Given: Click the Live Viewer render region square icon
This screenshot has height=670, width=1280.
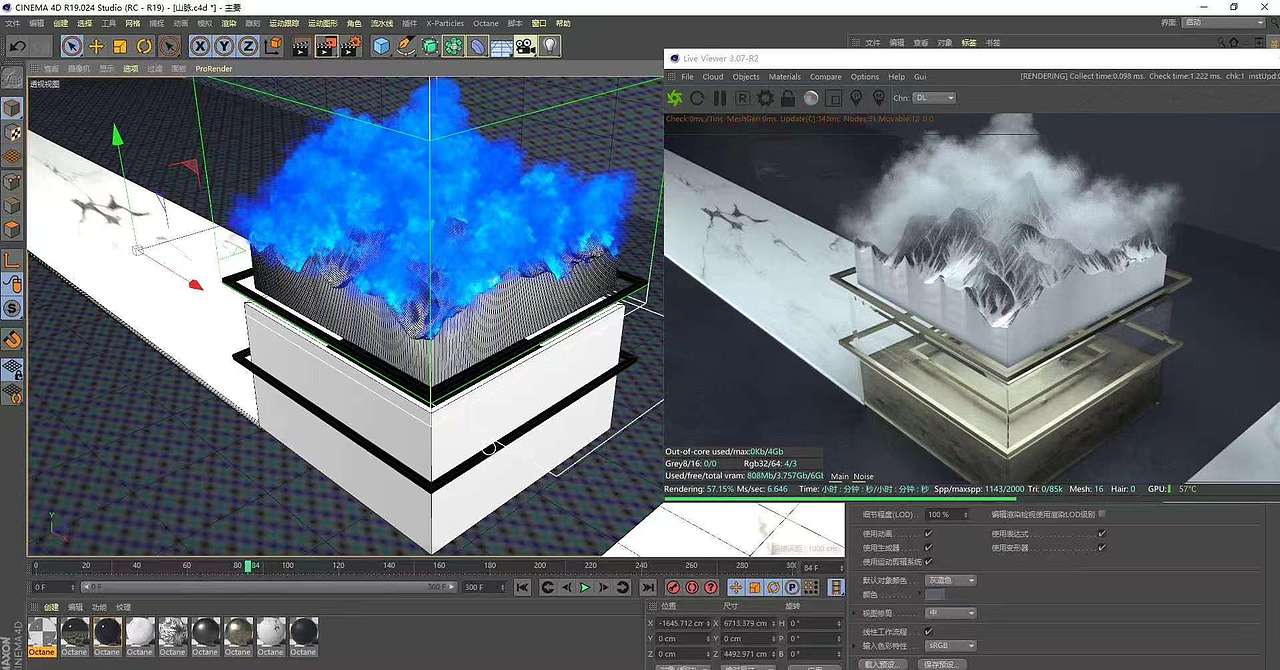Looking at the screenshot, I should [x=834, y=98].
